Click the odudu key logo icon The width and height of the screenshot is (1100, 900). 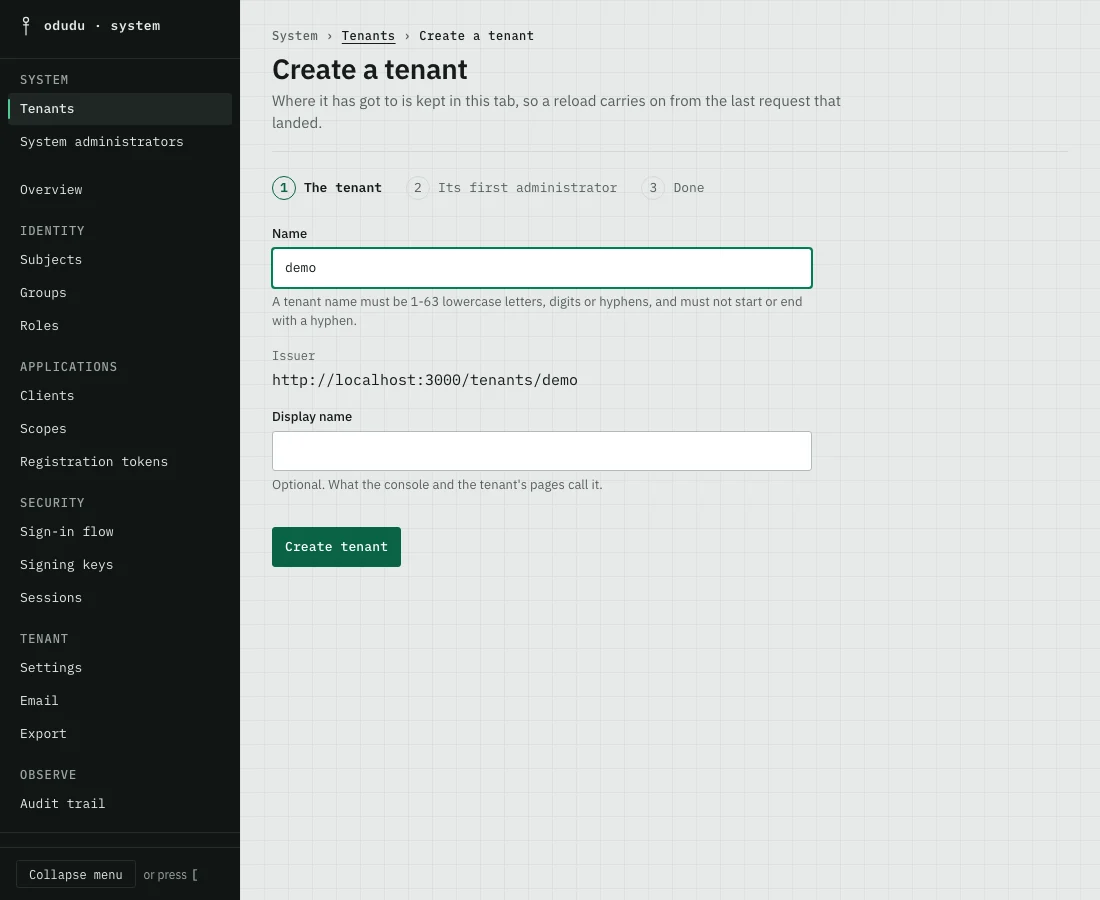click(x=26, y=26)
